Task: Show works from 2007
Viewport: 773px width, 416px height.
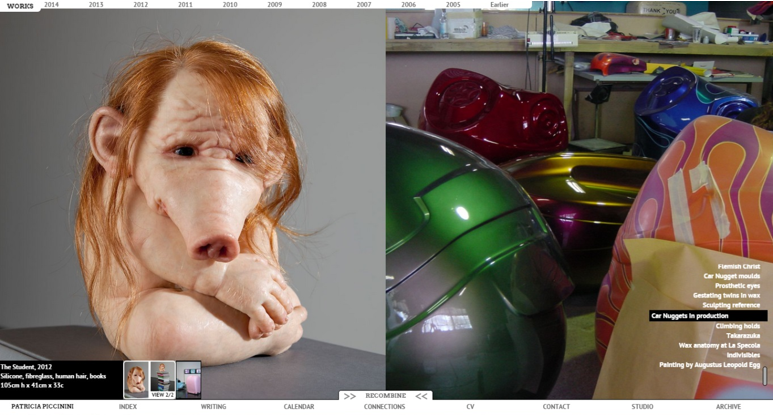Action: point(364,4)
